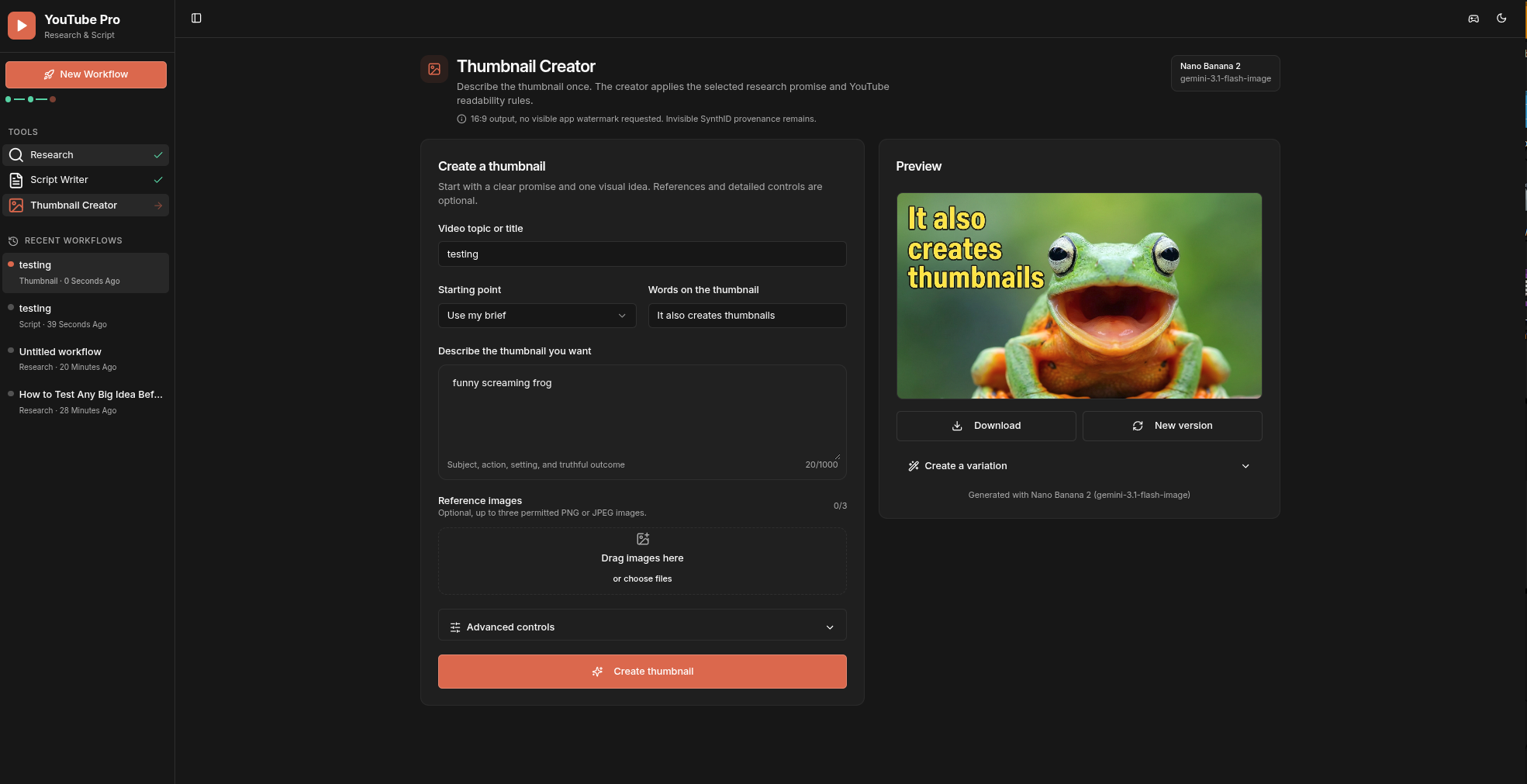Viewport: 1527px width, 784px height.
Task: Edit the Words on the thumbnail field
Action: point(747,316)
